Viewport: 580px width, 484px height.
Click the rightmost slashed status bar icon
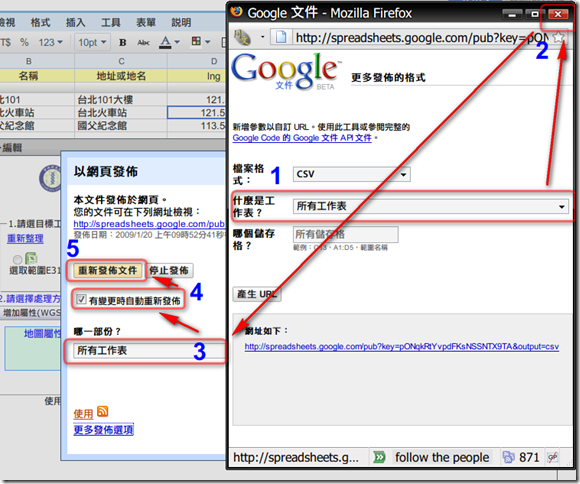553,457
